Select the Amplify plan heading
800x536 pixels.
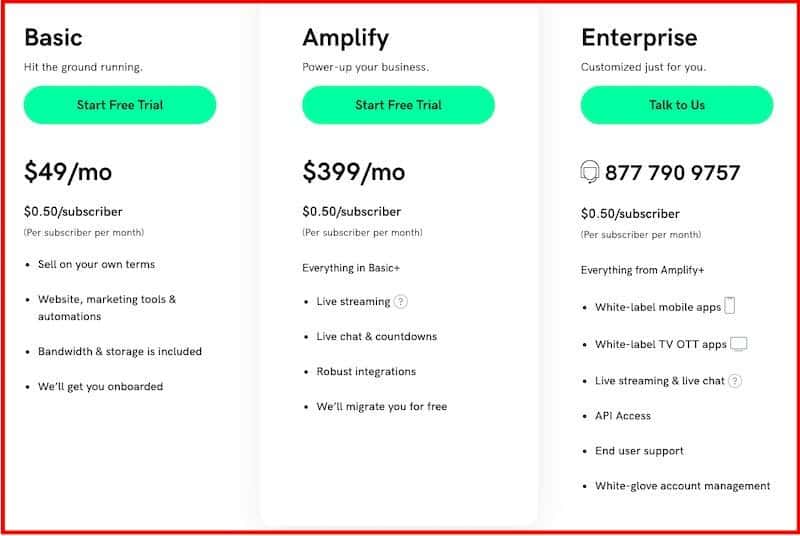click(345, 38)
